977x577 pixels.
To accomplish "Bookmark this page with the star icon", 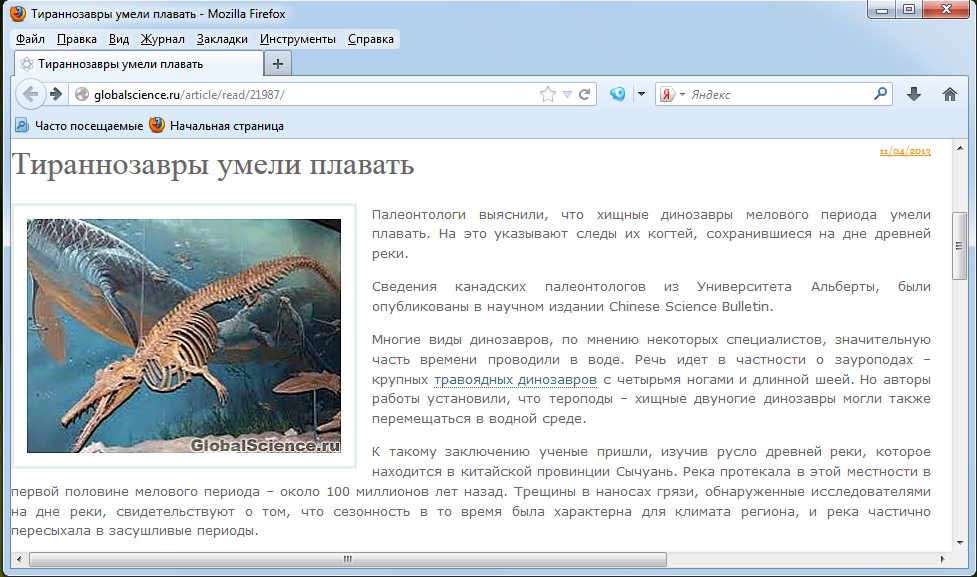I will click(547, 94).
